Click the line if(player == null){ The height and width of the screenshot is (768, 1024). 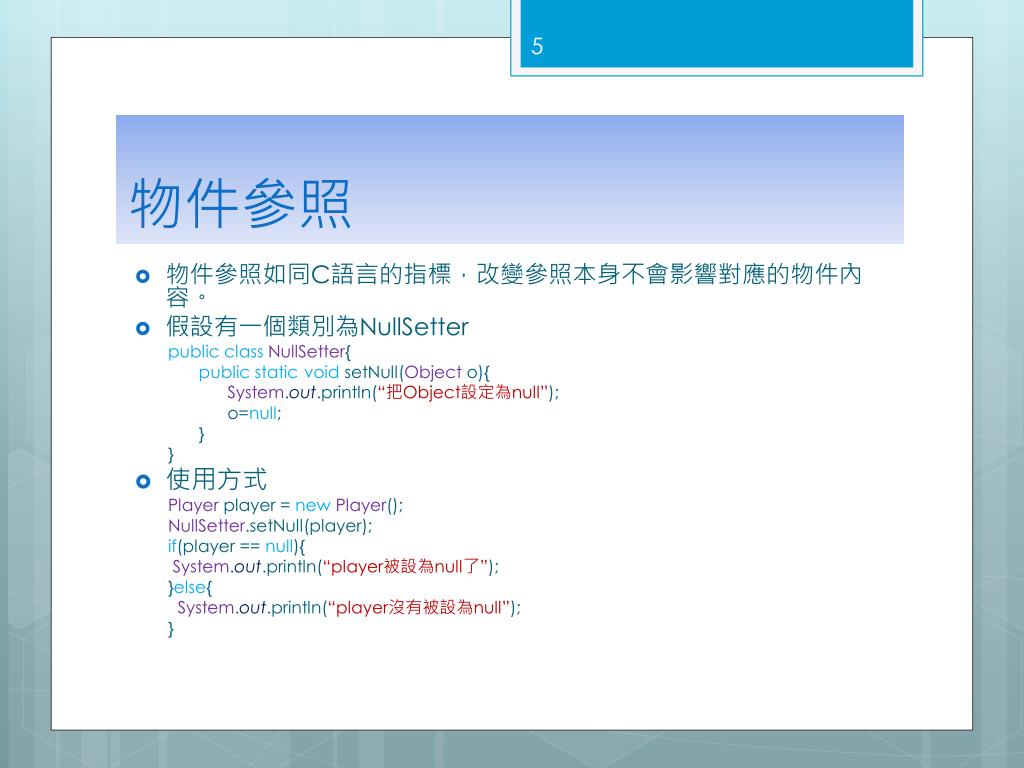[x=236, y=546]
